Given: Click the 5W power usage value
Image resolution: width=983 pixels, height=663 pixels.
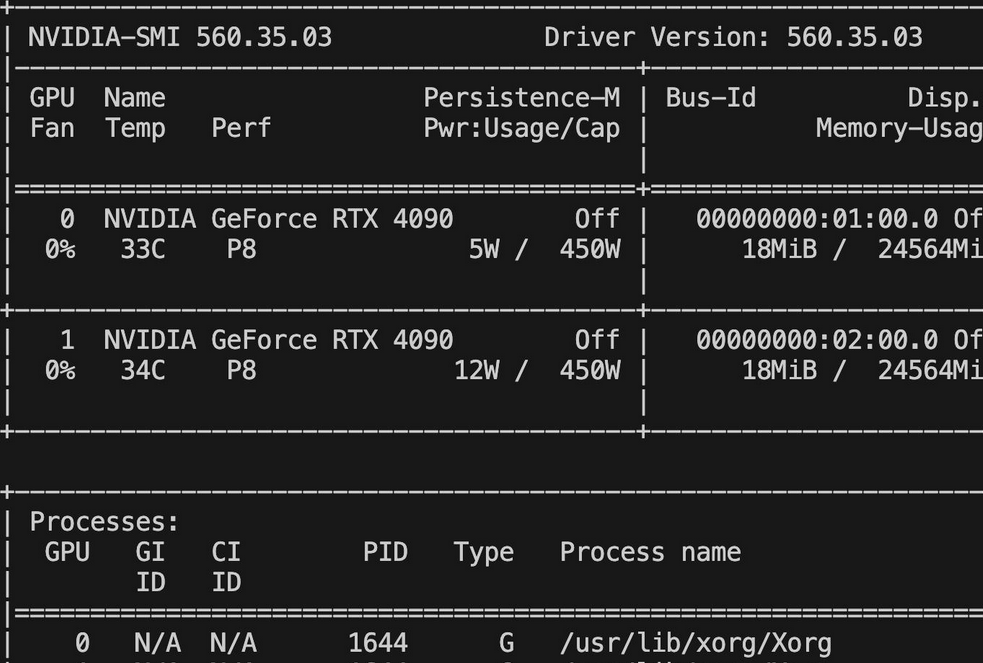Looking at the screenshot, I should coord(484,249).
